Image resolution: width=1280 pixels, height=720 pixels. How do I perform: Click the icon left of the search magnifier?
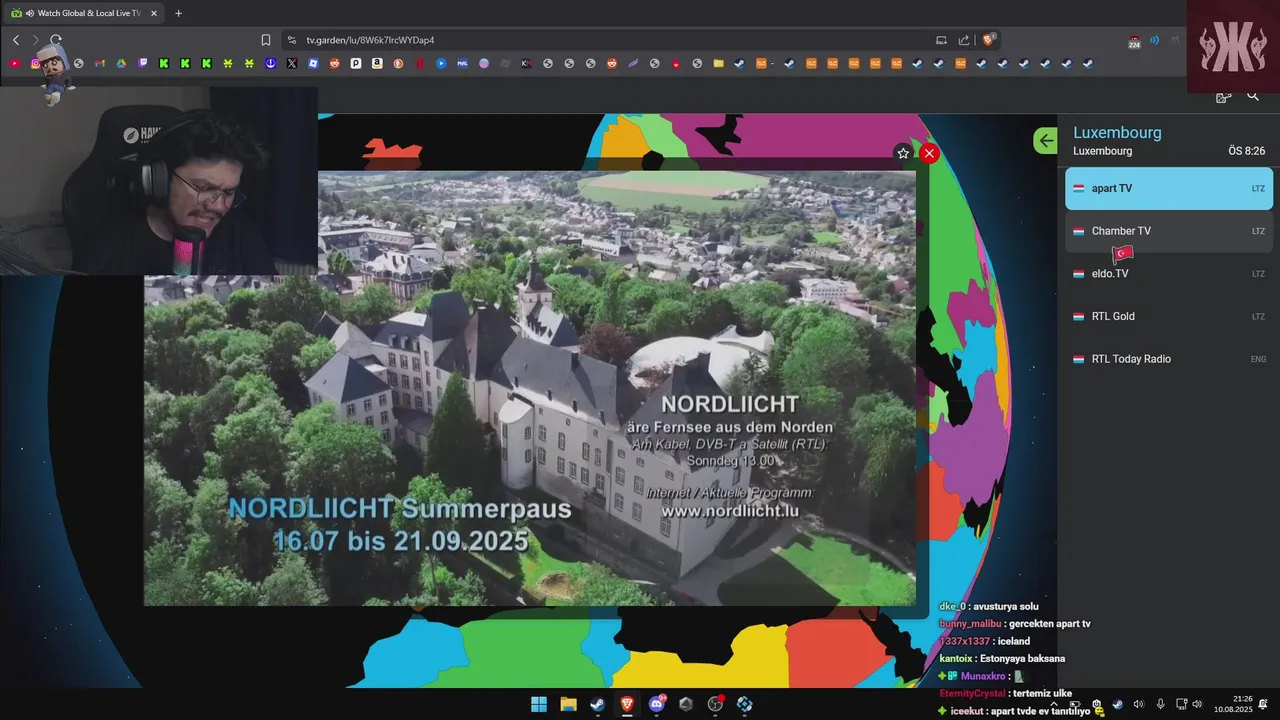1223,96
